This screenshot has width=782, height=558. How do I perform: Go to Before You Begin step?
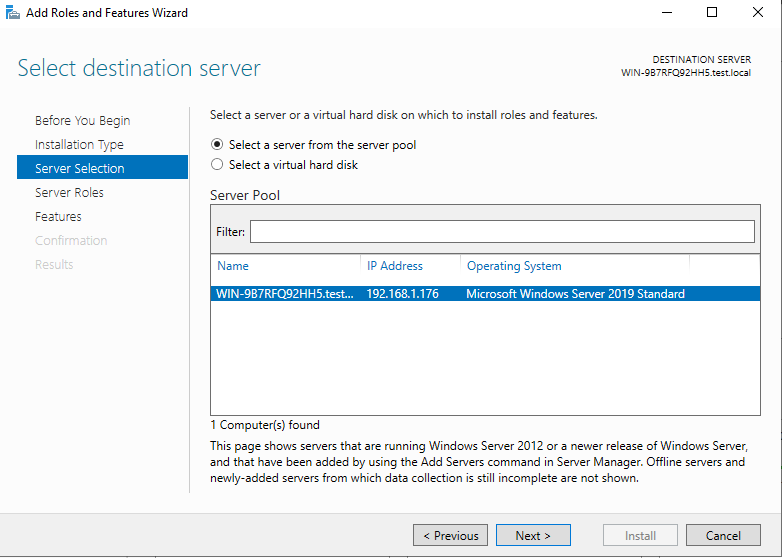82,121
